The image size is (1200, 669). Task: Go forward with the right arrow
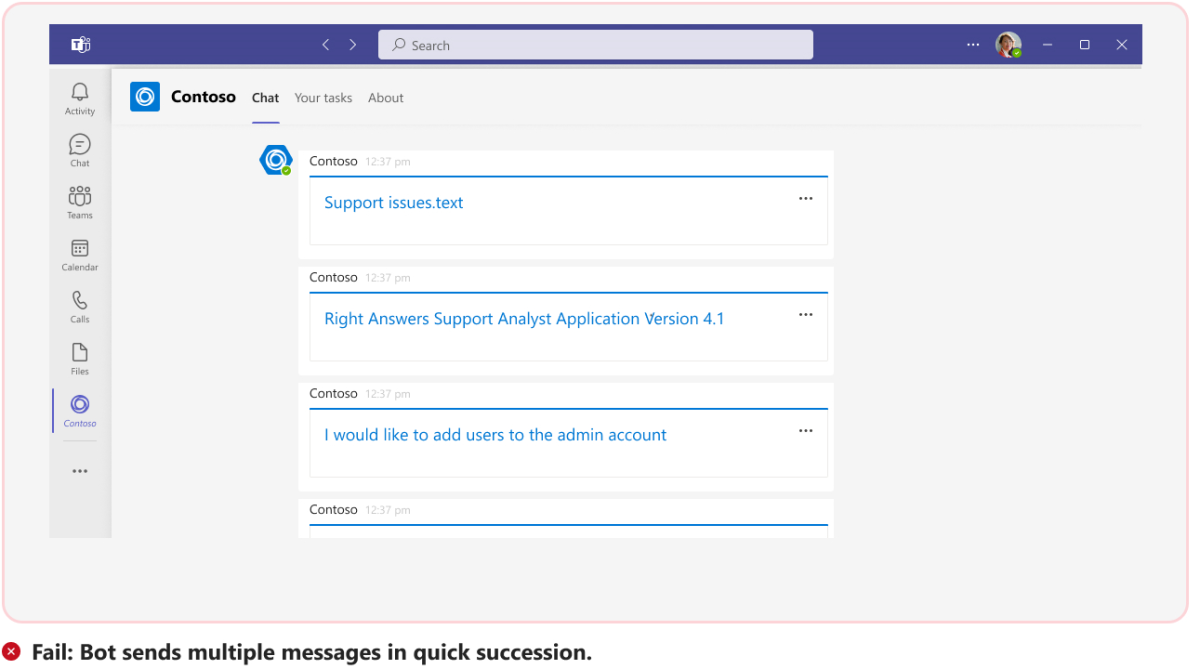[353, 45]
